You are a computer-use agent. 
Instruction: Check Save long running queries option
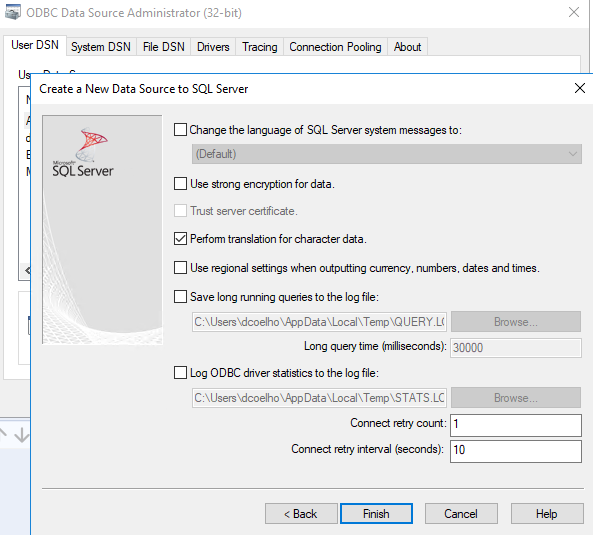pyautogui.click(x=180, y=297)
